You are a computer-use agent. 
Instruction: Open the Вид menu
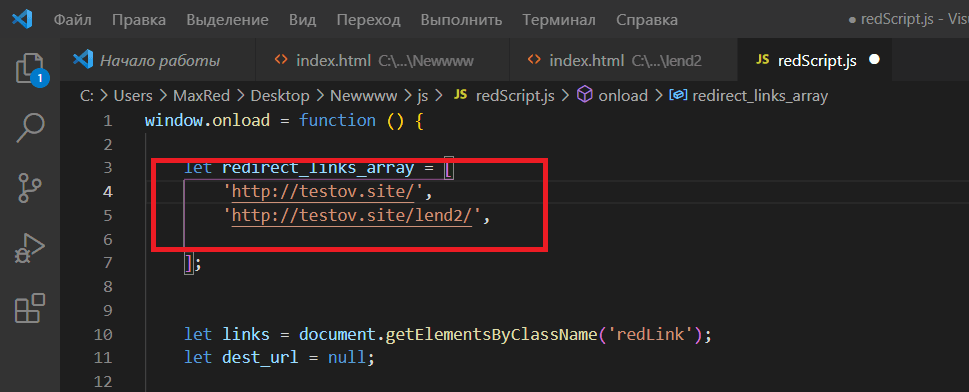pos(303,20)
